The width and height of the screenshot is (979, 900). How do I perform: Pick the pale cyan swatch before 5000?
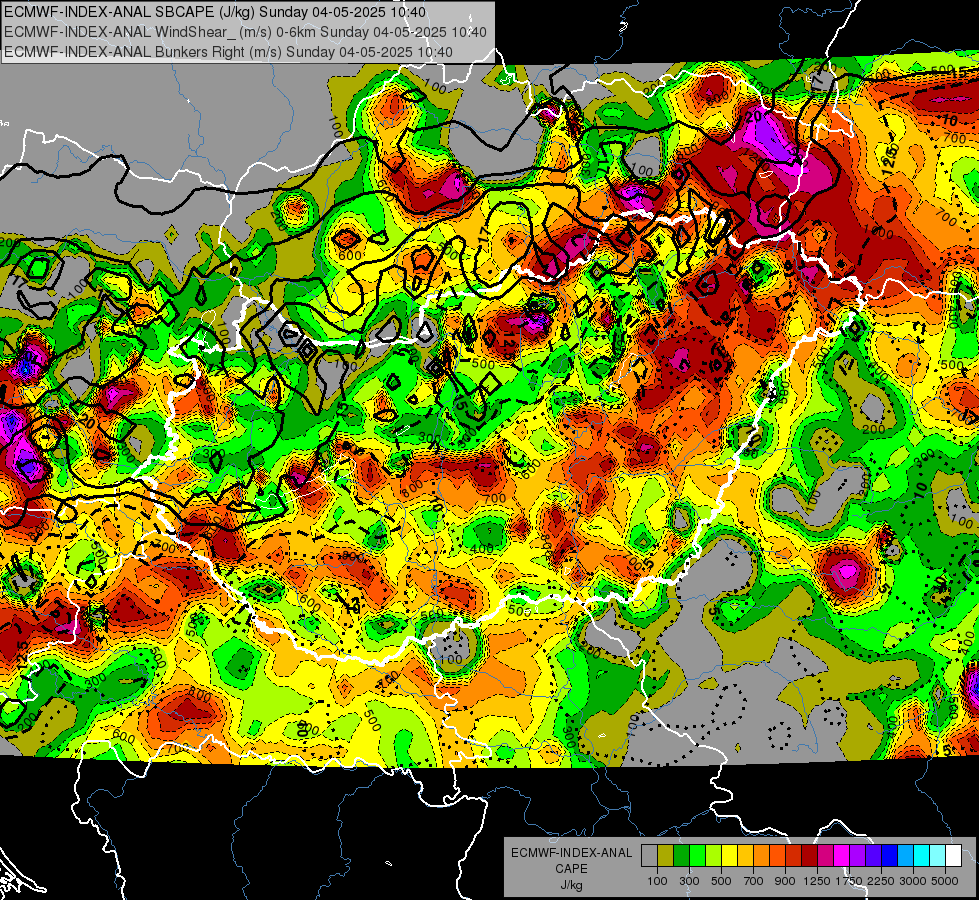(937, 856)
